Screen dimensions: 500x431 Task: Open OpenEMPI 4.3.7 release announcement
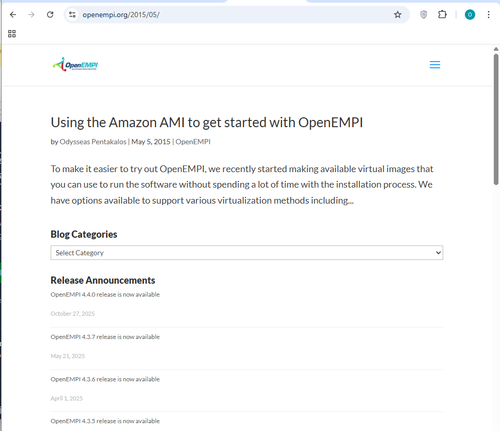pos(105,337)
